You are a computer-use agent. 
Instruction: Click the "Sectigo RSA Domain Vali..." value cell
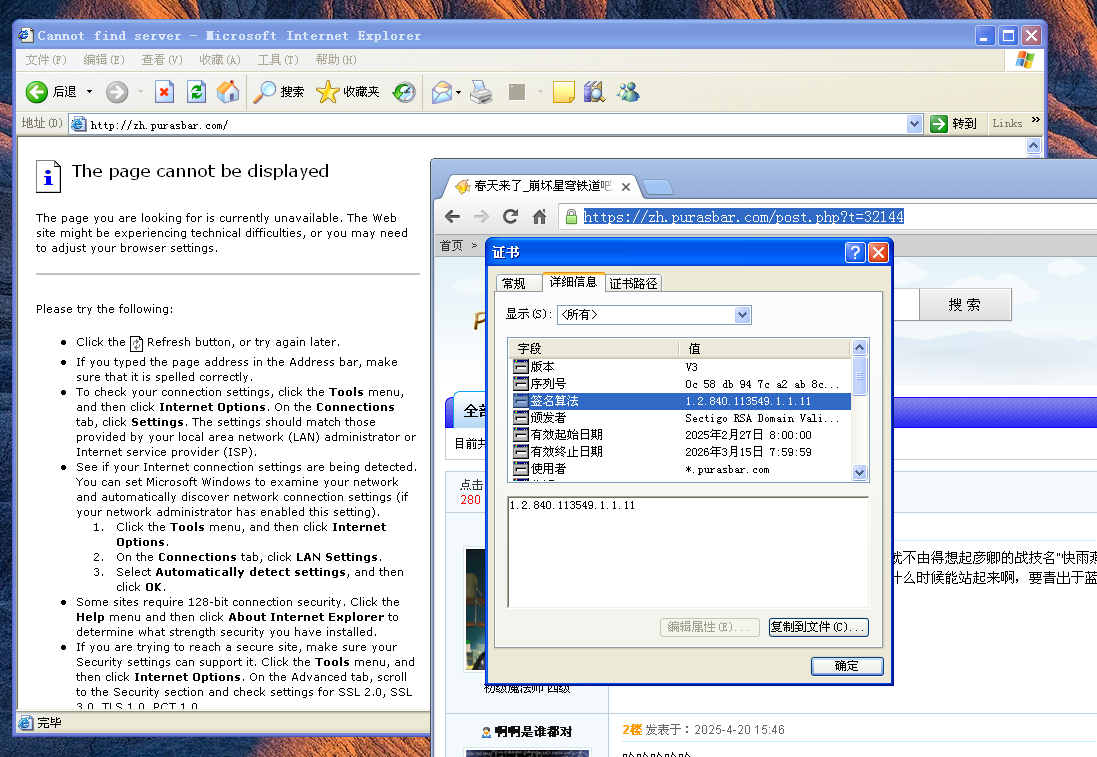(762, 418)
